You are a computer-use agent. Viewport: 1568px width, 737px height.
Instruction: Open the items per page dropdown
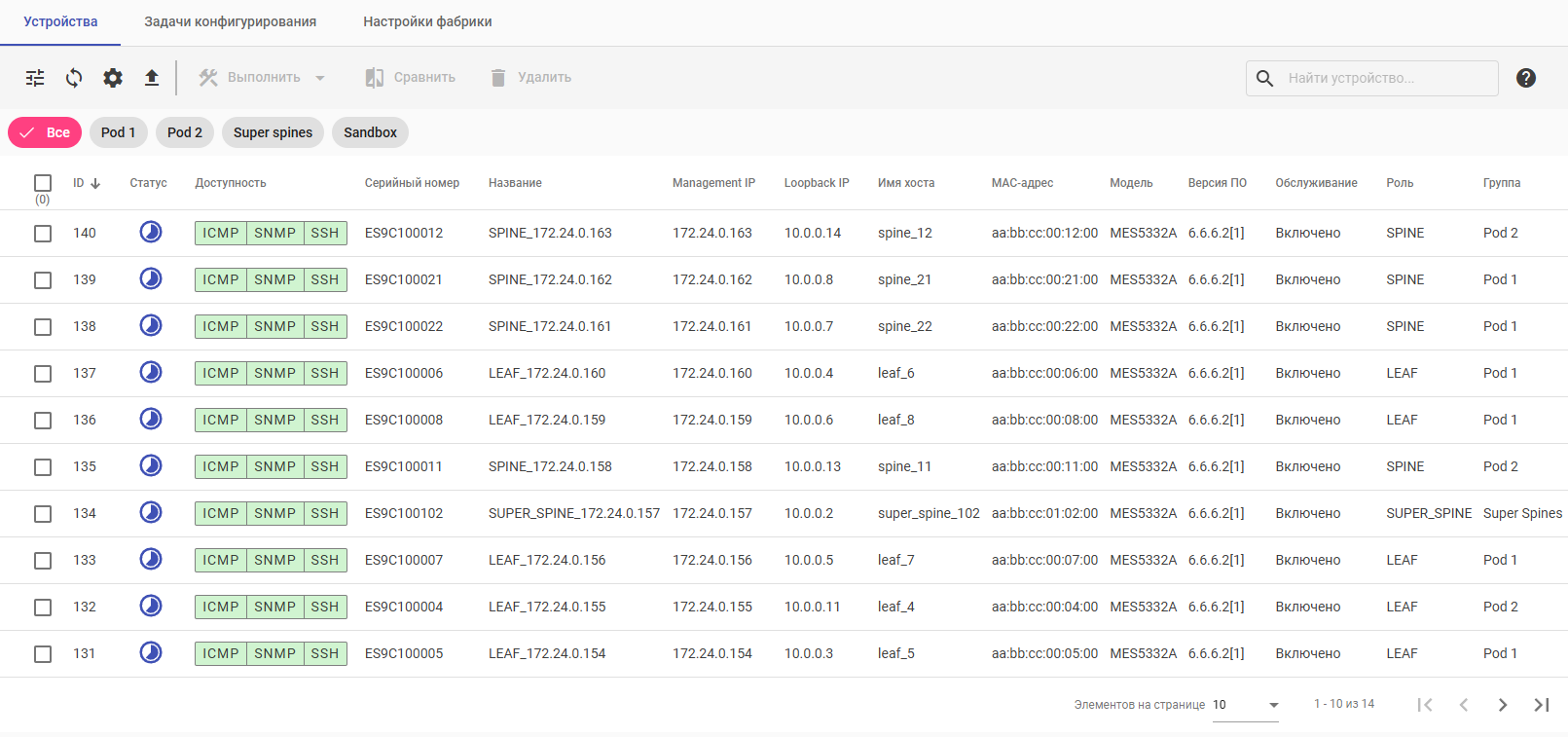coord(1273,705)
